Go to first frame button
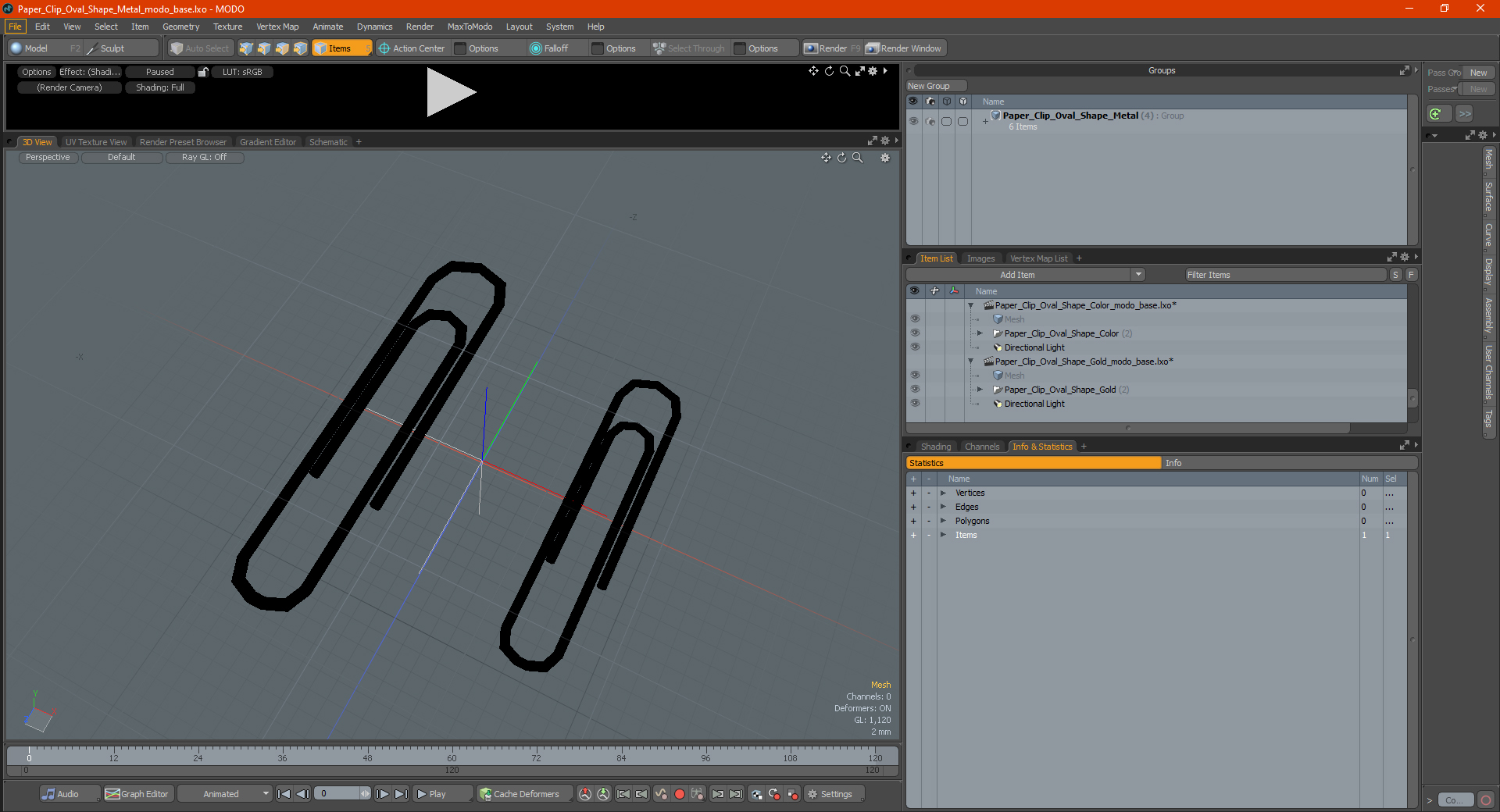The height and width of the screenshot is (812, 1500). click(x=284, y=794)
